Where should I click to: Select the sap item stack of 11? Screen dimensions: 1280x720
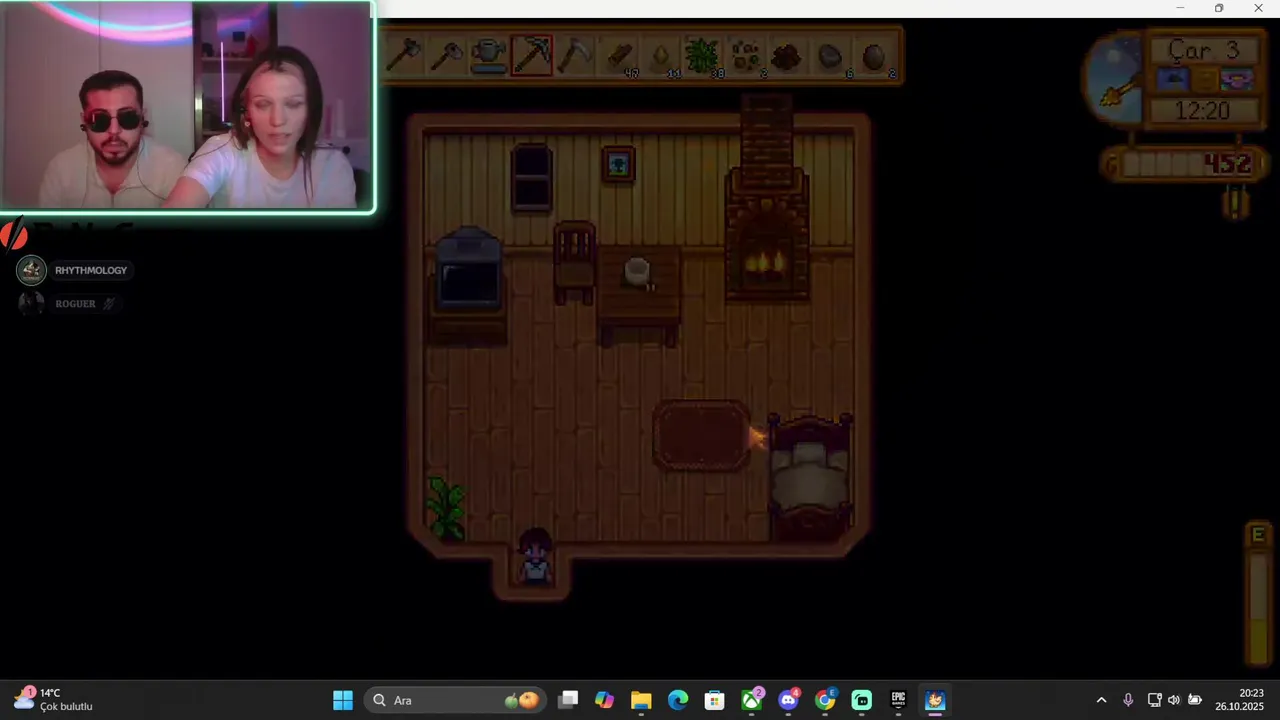tap(661, 55)
